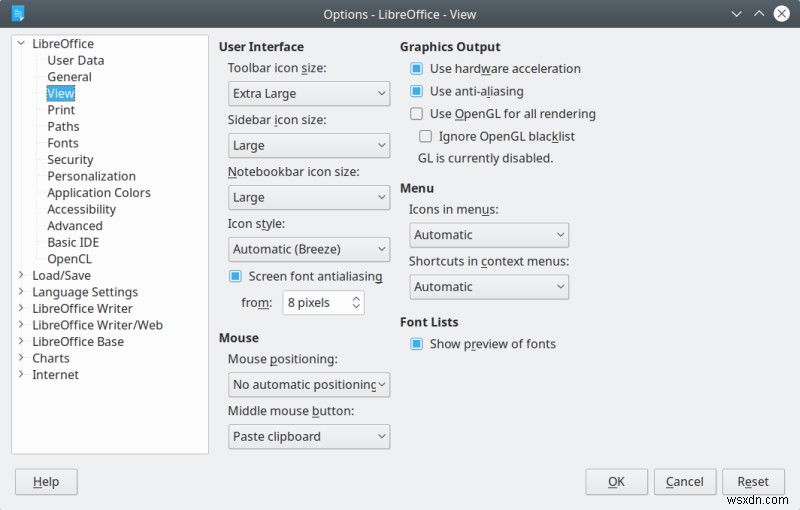The width and height of the screenshot is (800, 510).
Task: Expand the LibreOffice Base tree node
Action: 21,341
